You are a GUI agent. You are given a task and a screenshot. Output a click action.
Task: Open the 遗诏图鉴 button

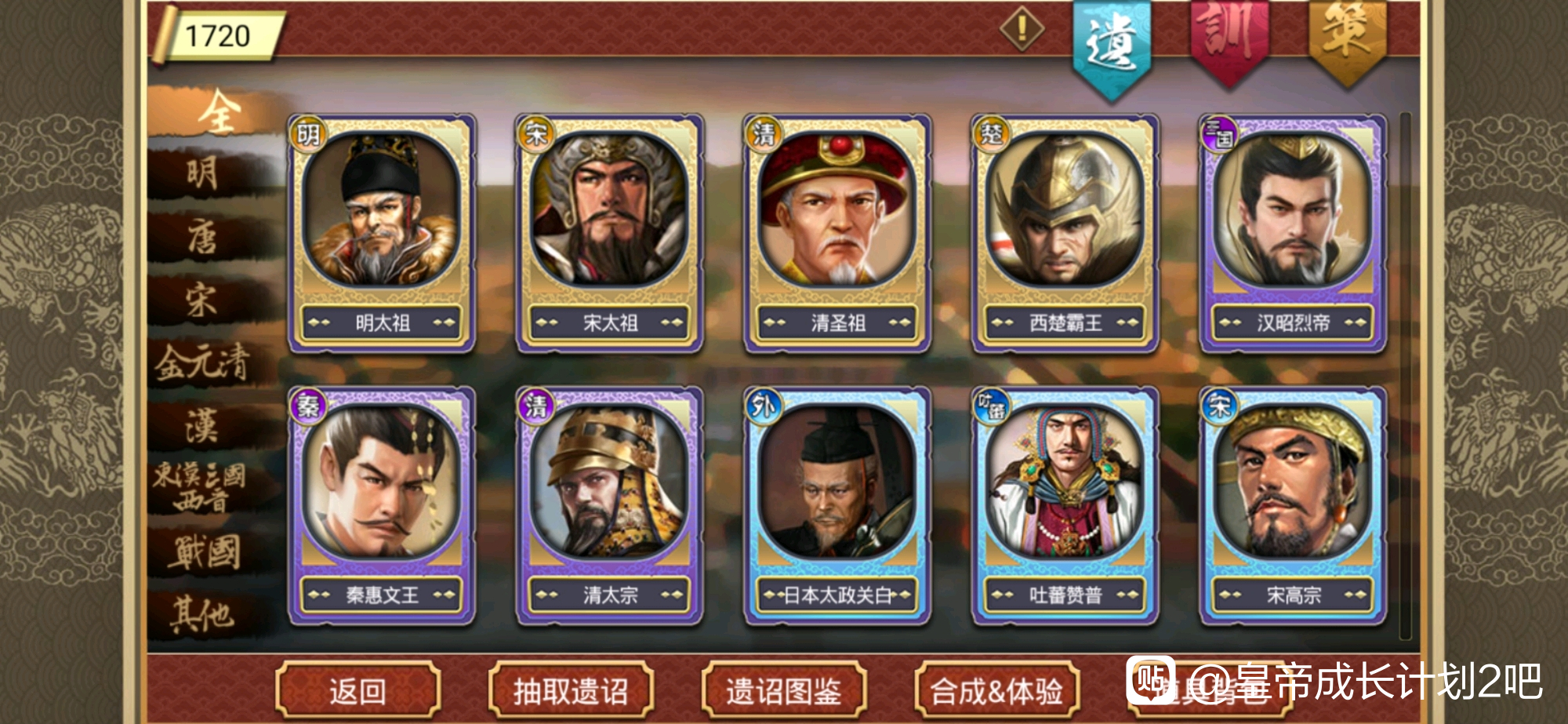point(784,691)
